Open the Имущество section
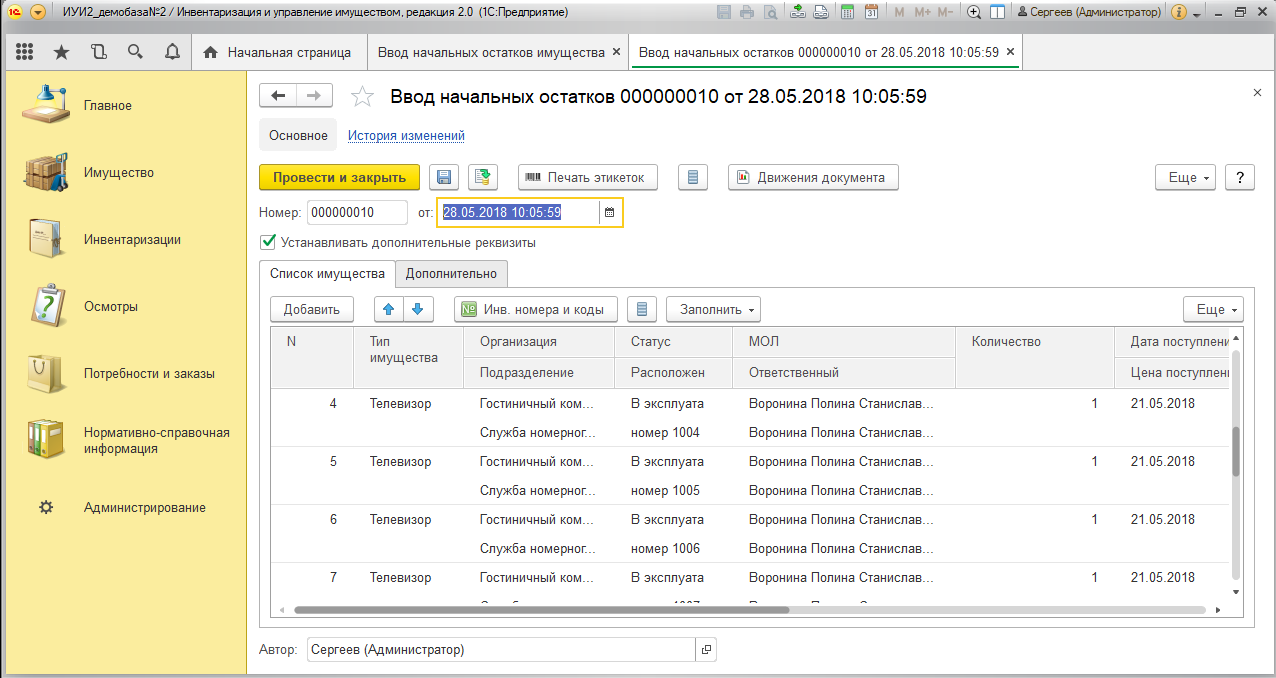The height and width of the screenshot is (678, 1276). pyautogui.click(x=119, y=172)
